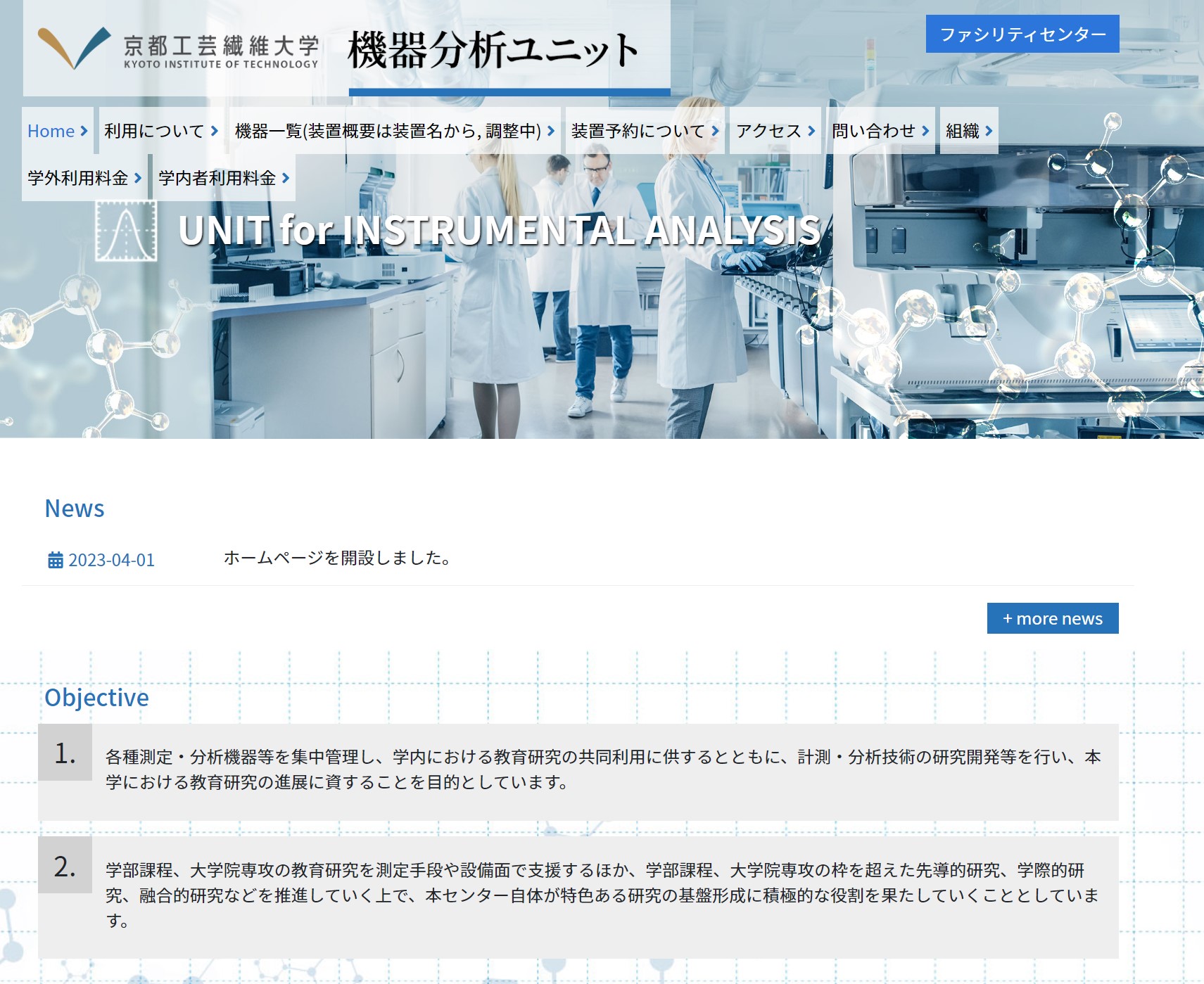Click the number 2. objective badge

pyautogui.click(x=65, y=865)
